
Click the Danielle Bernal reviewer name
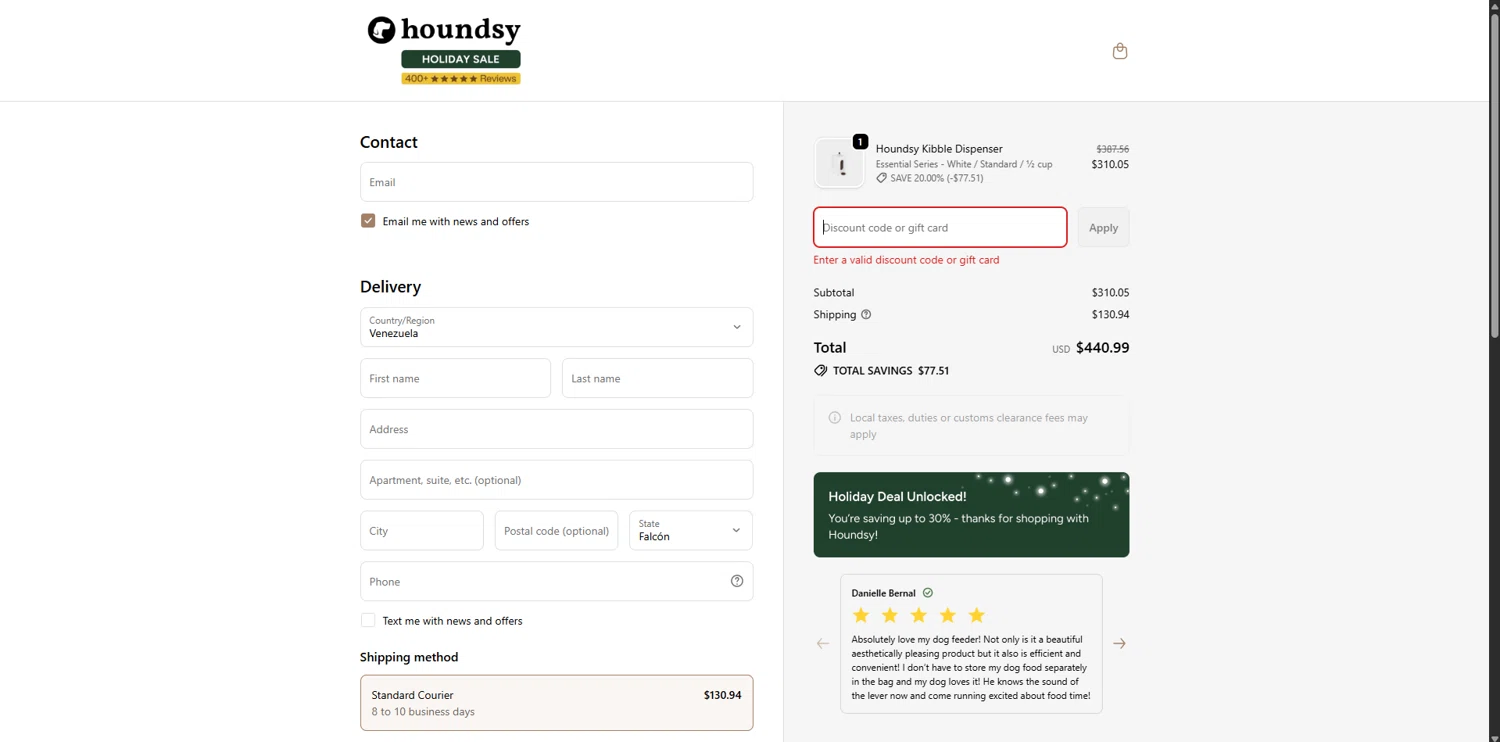click(x=885, y=593)
